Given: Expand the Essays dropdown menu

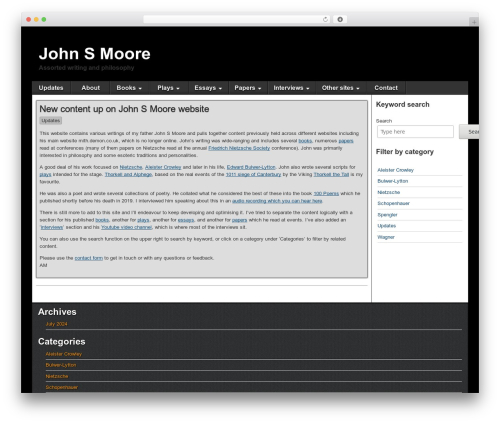Looking at the screenshot, I should 208,88.
